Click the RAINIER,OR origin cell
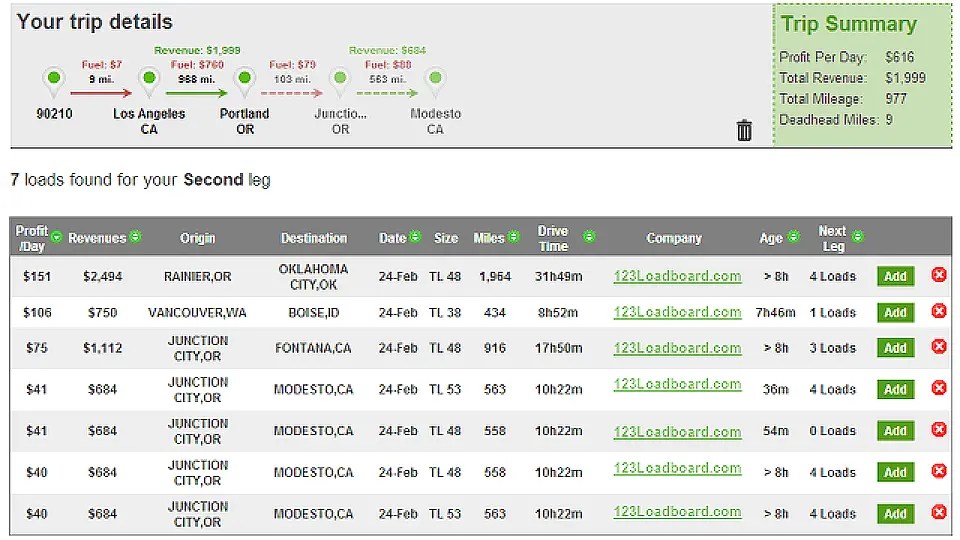The image size is (960, 540). 197,277
